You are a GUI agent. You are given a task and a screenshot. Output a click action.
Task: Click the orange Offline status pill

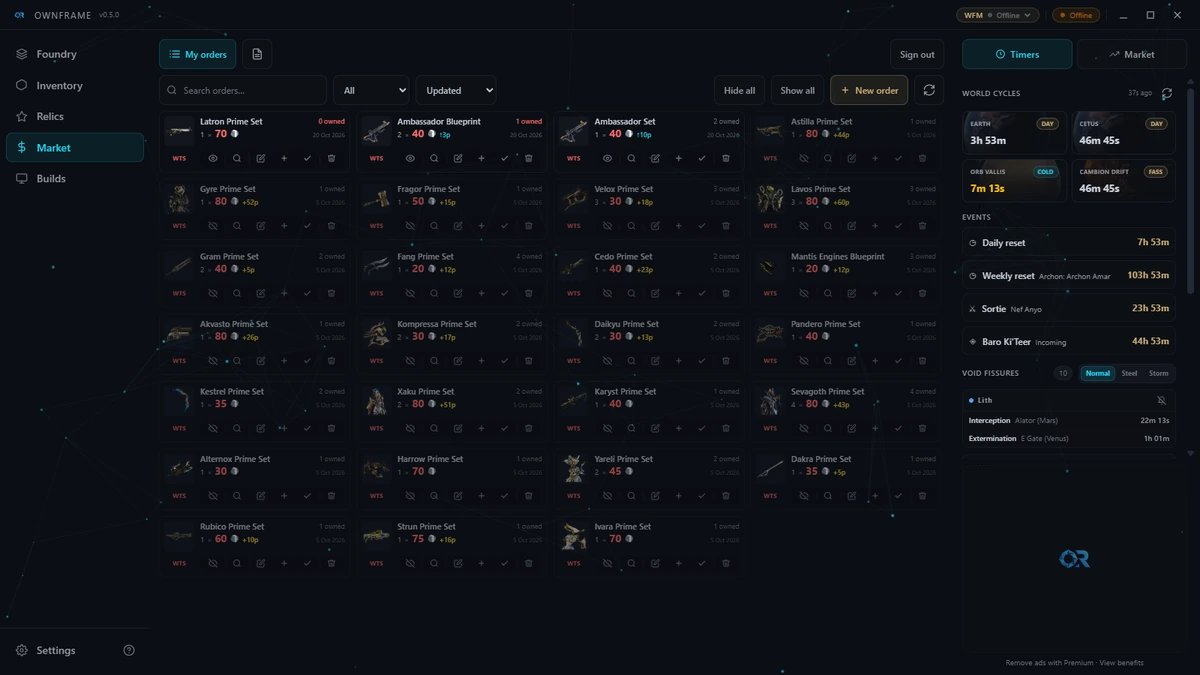point(1076,15)
